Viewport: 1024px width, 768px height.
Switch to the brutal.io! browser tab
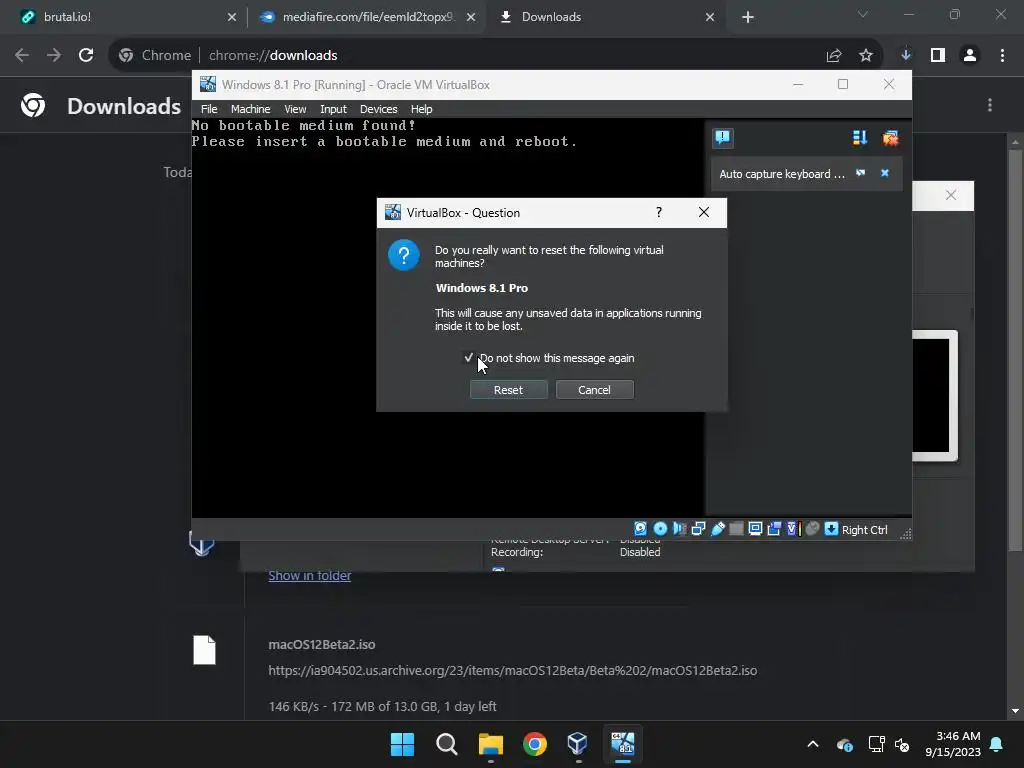[x=124, y=17]
